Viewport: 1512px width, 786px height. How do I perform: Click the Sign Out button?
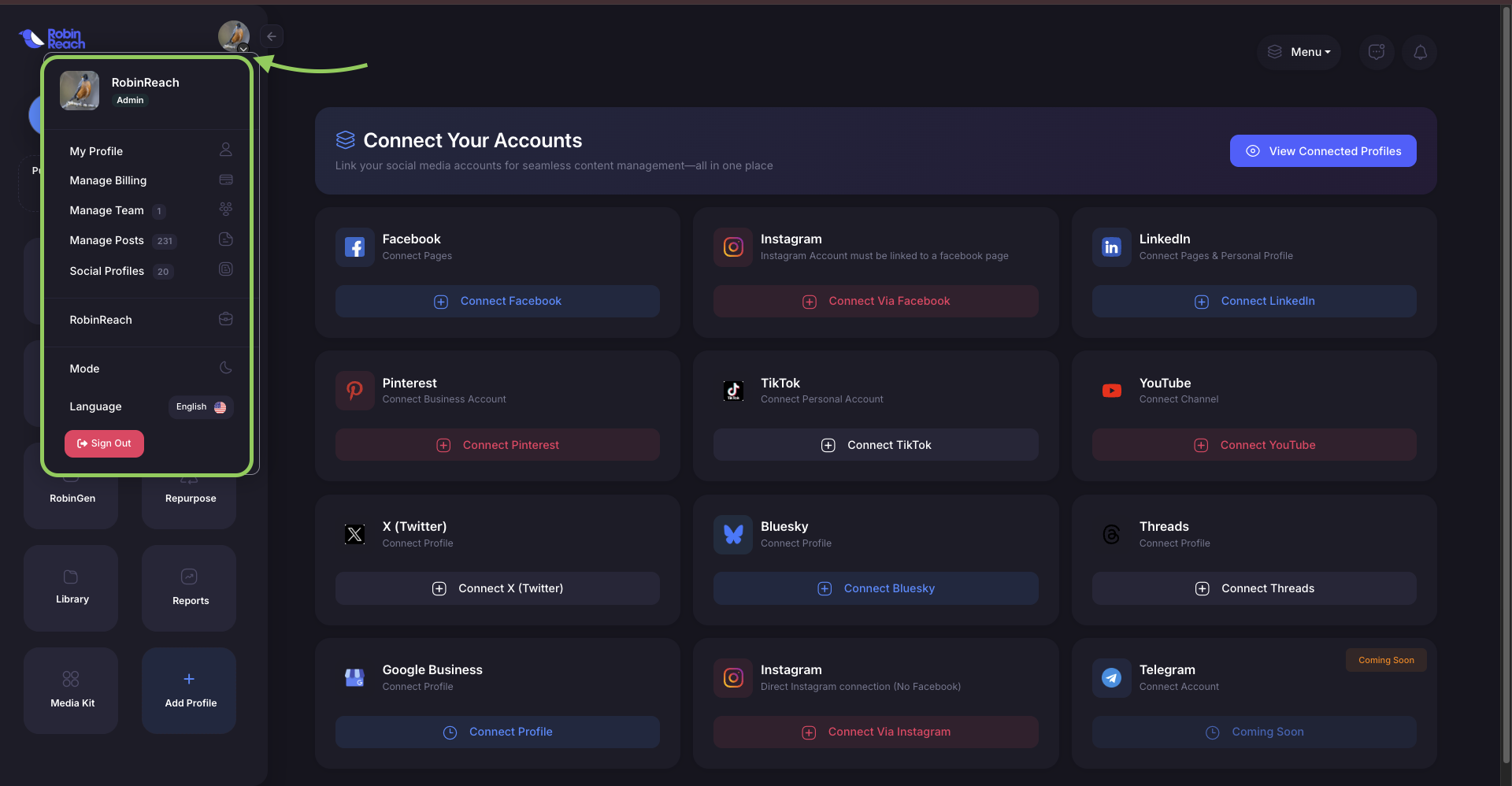click(x=104, y=443)
